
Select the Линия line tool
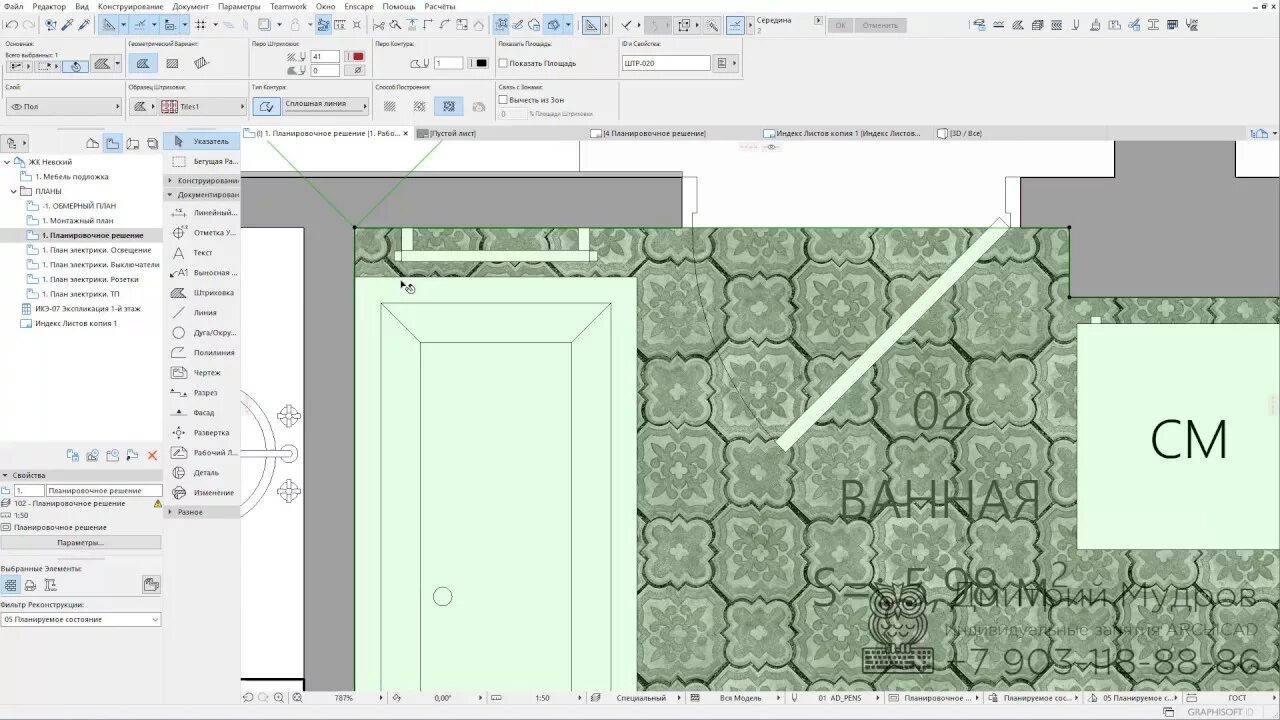202,313
